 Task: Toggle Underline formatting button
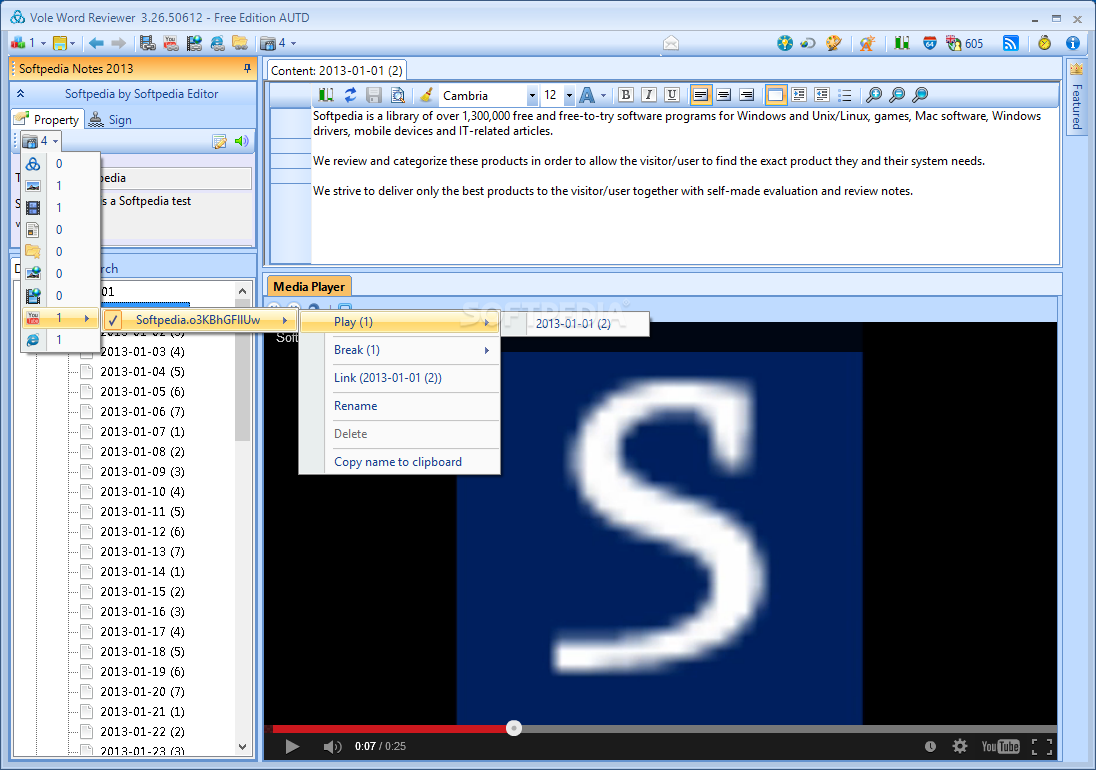tap(672, 95)
